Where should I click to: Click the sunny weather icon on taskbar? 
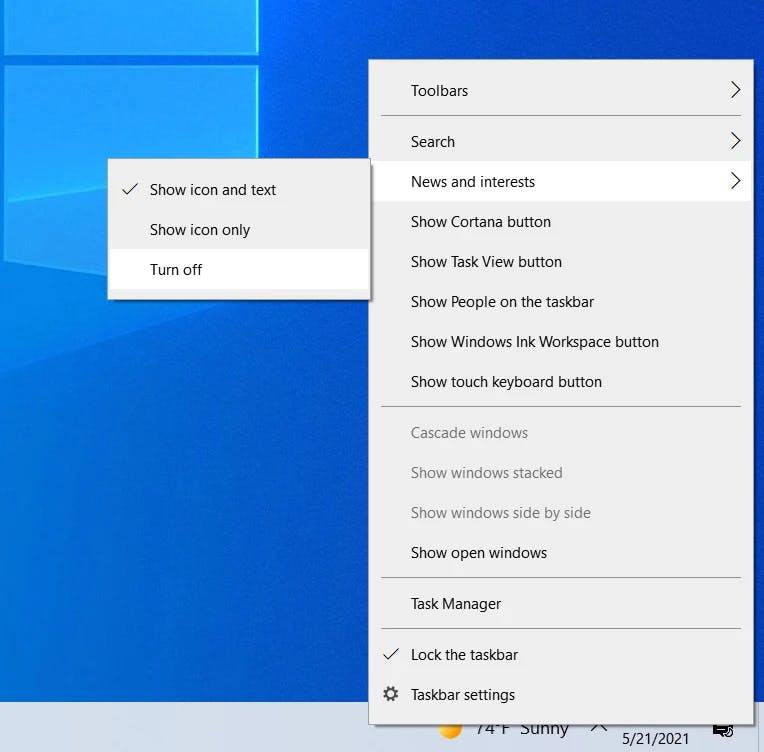[x=449, y=732]
